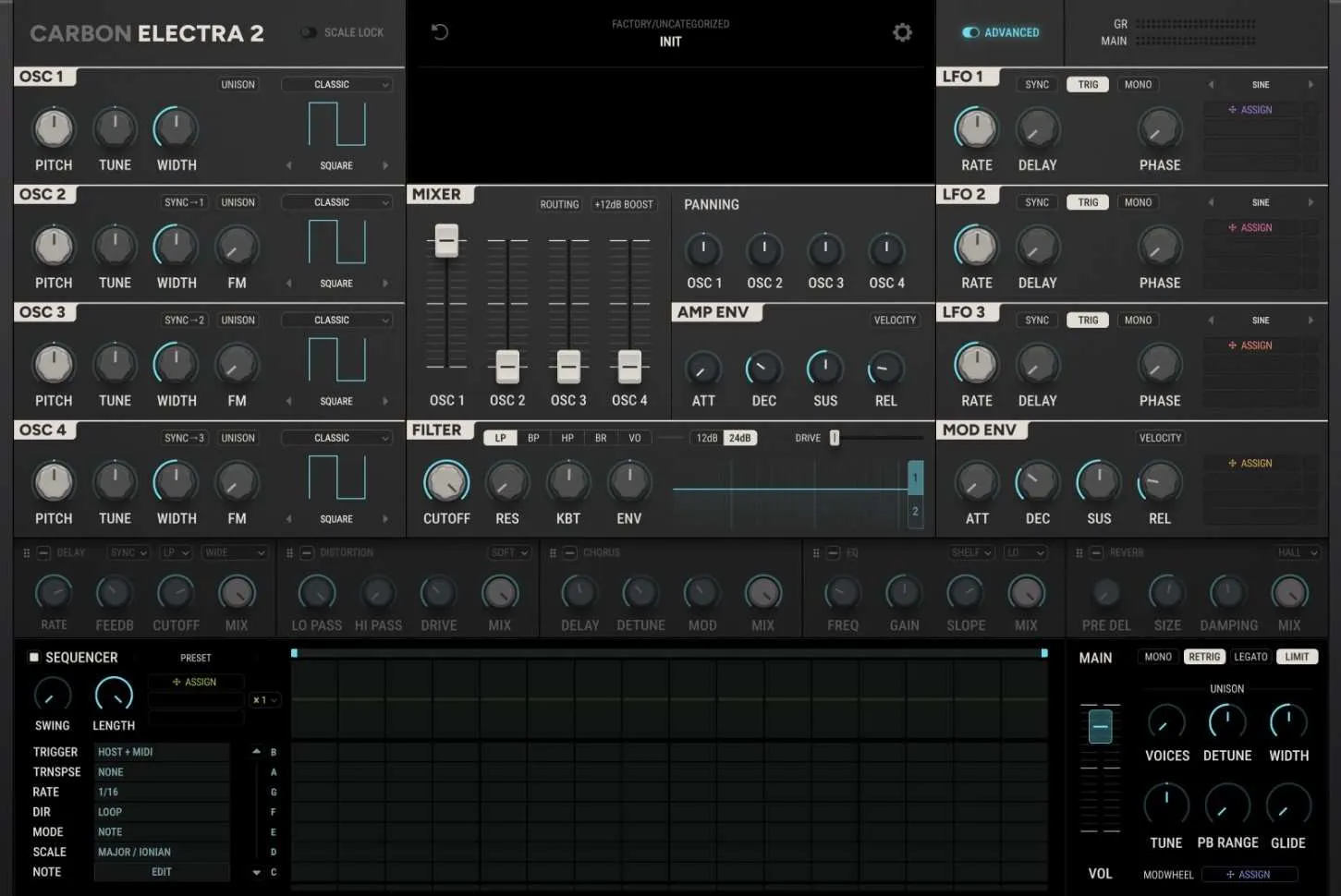Enable the Chorus effect toggle
The height and width of the screenshot is (896, 1341).
(570, 552)
